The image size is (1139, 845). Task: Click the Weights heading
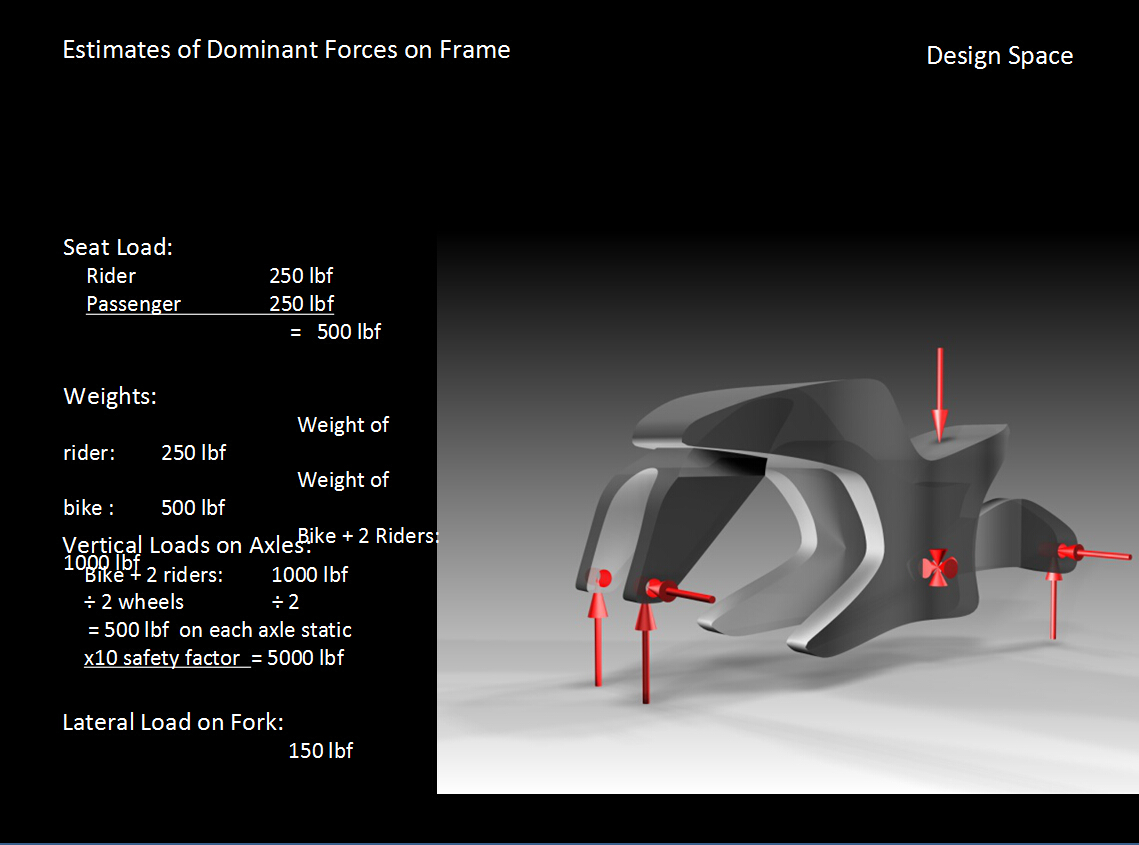[x=110, y=396]
